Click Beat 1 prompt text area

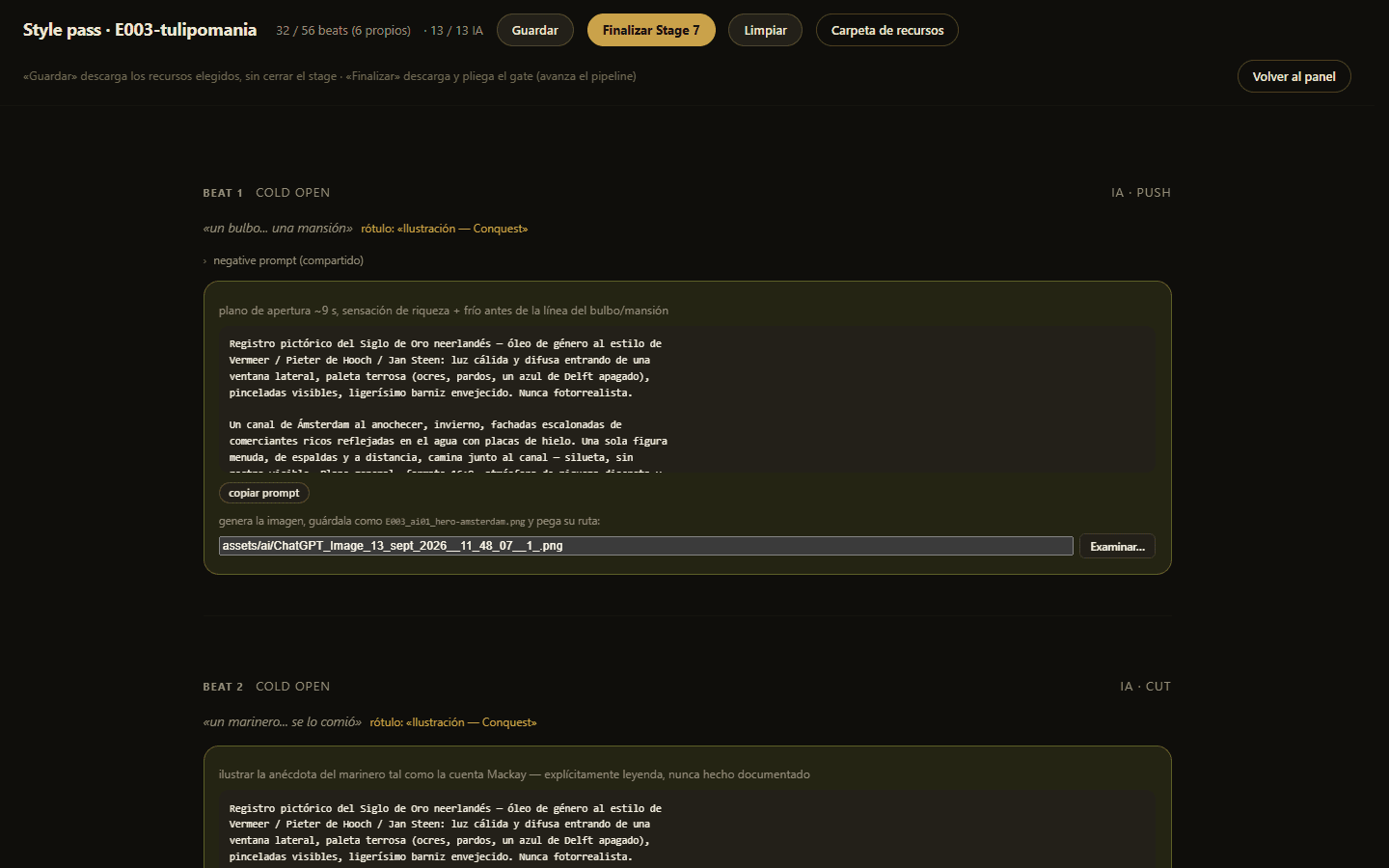(687, 400)
